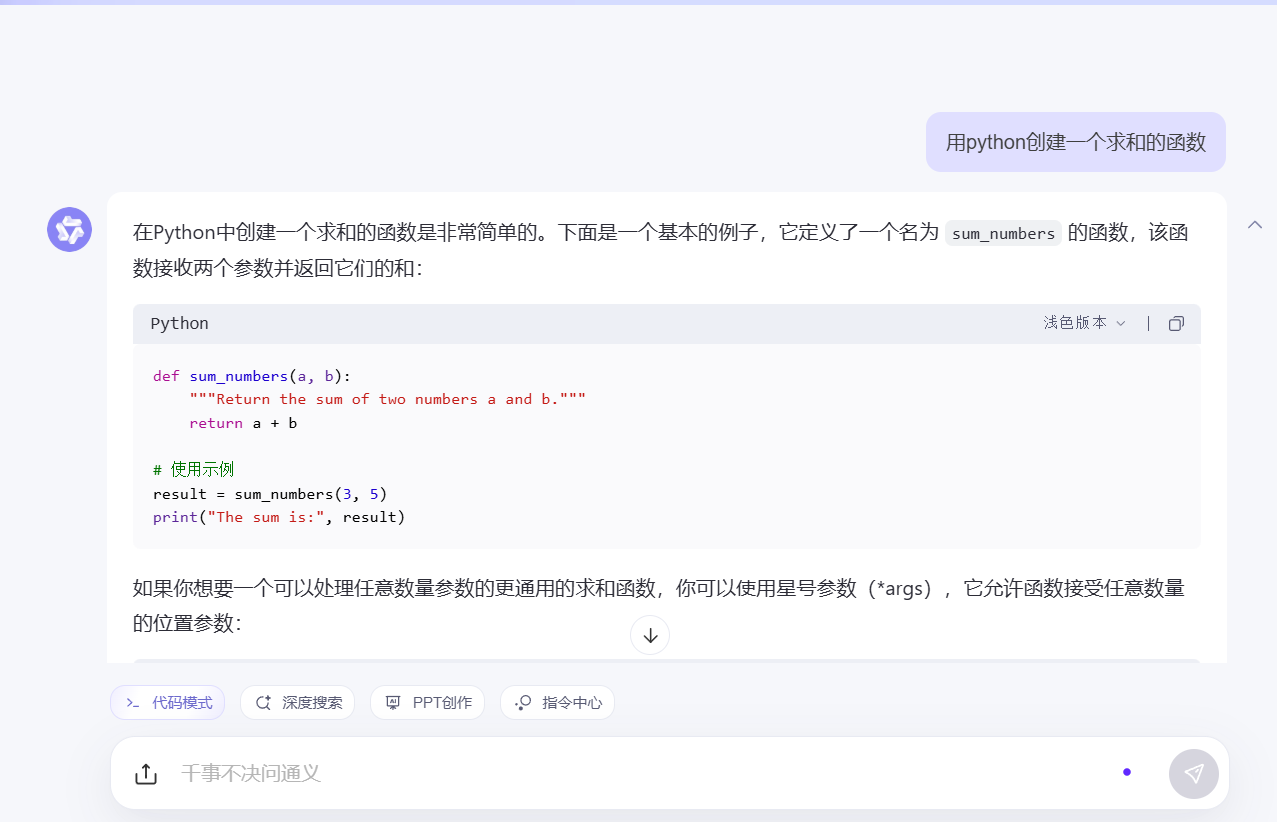Expand the code theme version selector
The width and height of the screenshot is (1277, 822).
pos(1084,323)
